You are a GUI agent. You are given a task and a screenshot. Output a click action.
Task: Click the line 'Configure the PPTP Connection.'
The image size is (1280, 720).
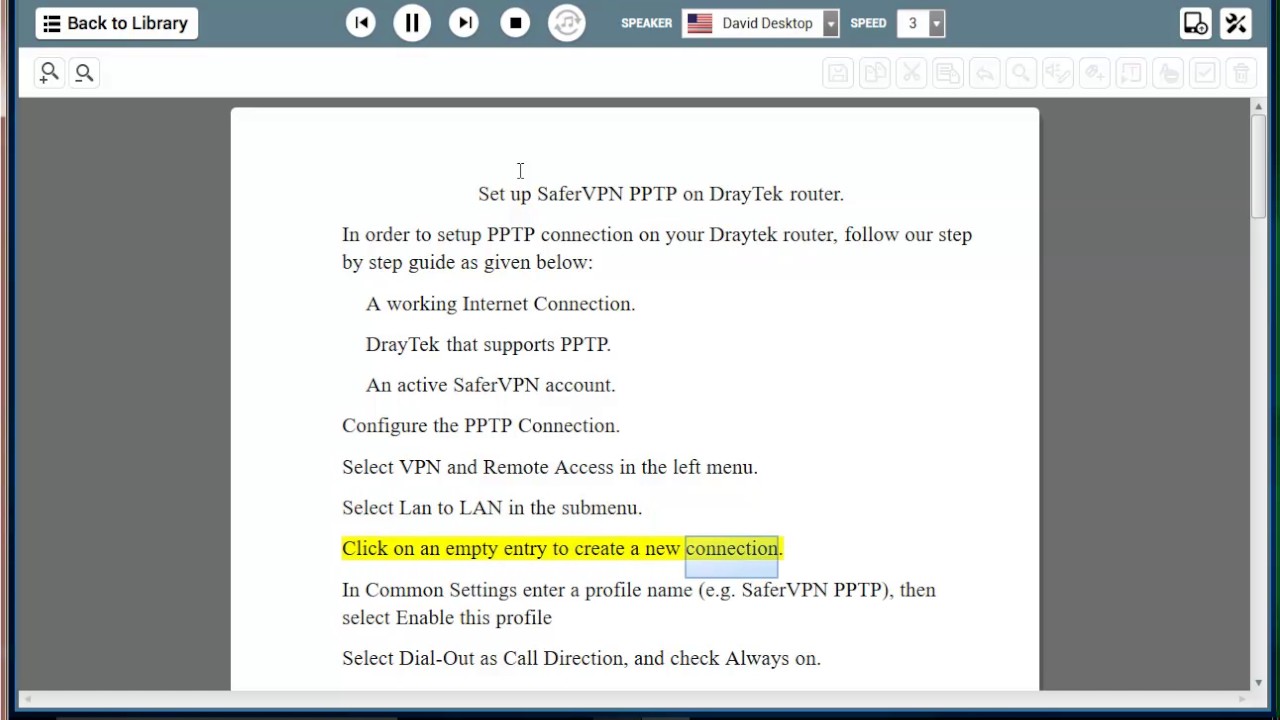(x=481, y=426)
